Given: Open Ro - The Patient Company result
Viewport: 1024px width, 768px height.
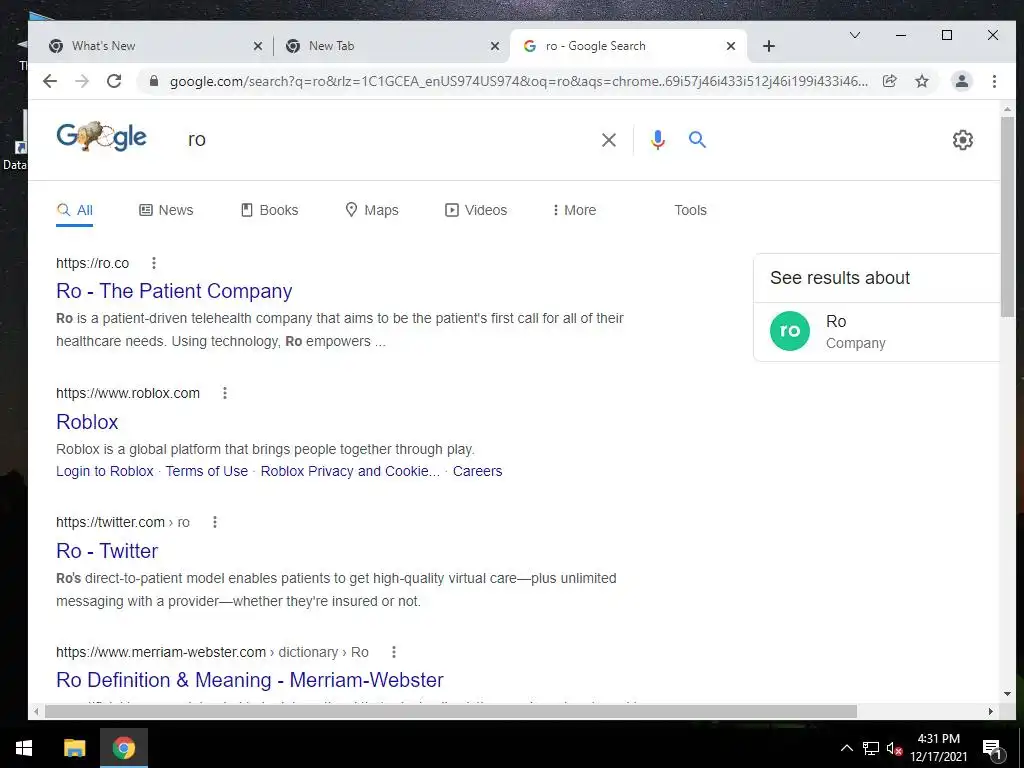Looking at the screenshot, I should 174,291.
